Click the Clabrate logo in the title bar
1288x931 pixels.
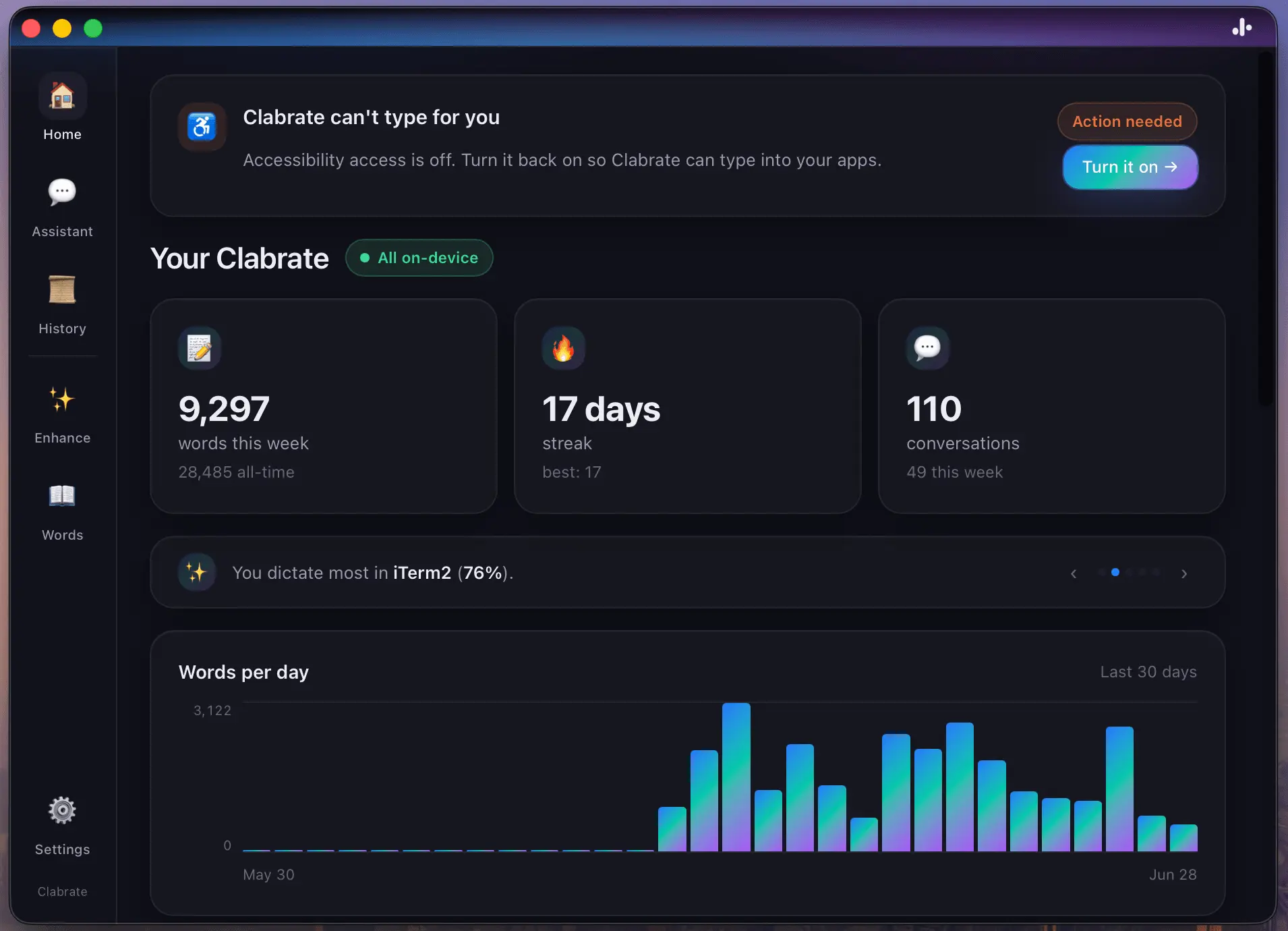pyautogui.click(x=1241, y=28)
